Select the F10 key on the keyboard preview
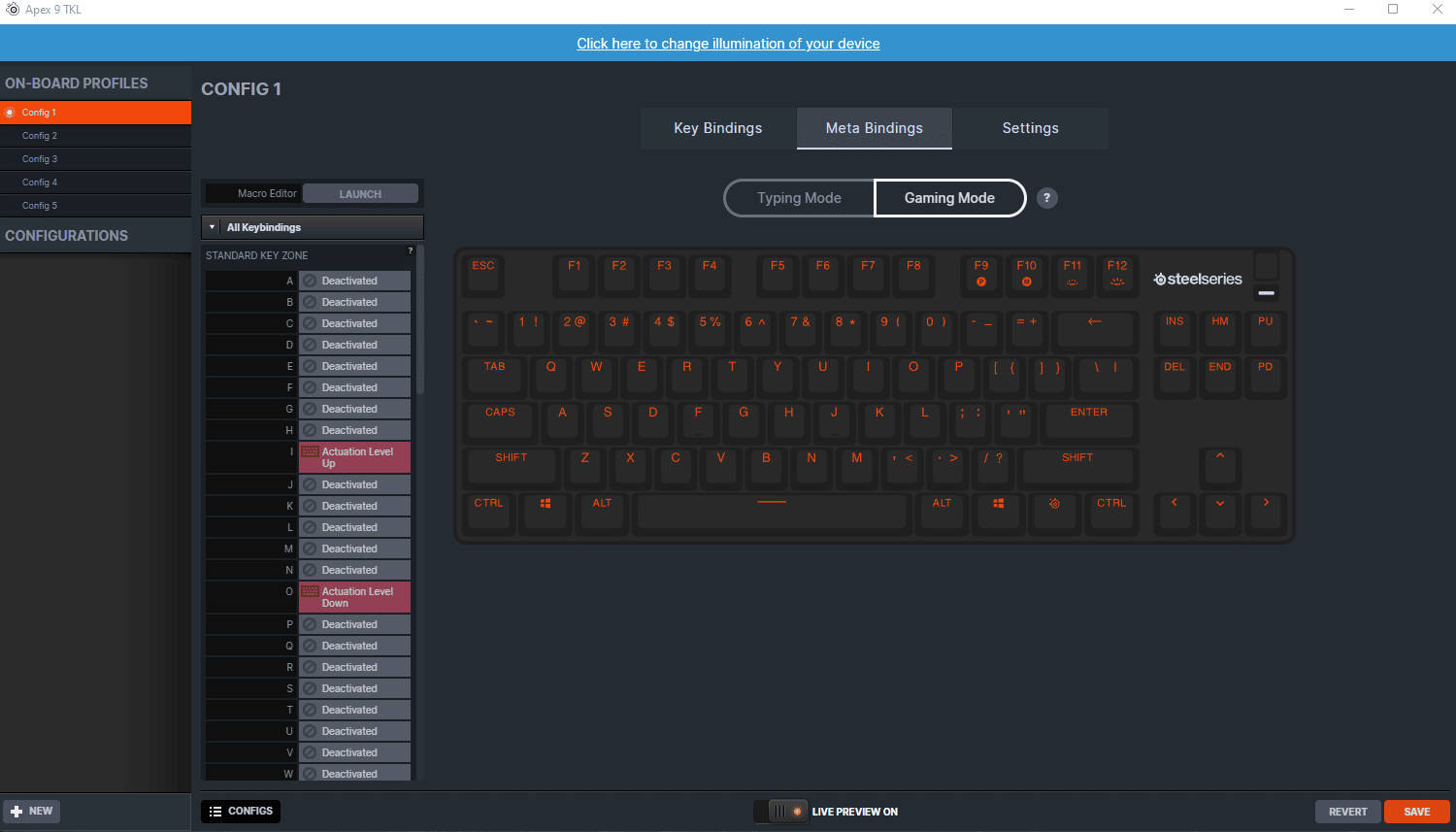This screenshot has width=1456, height=832. click(x=1027, y=275)
